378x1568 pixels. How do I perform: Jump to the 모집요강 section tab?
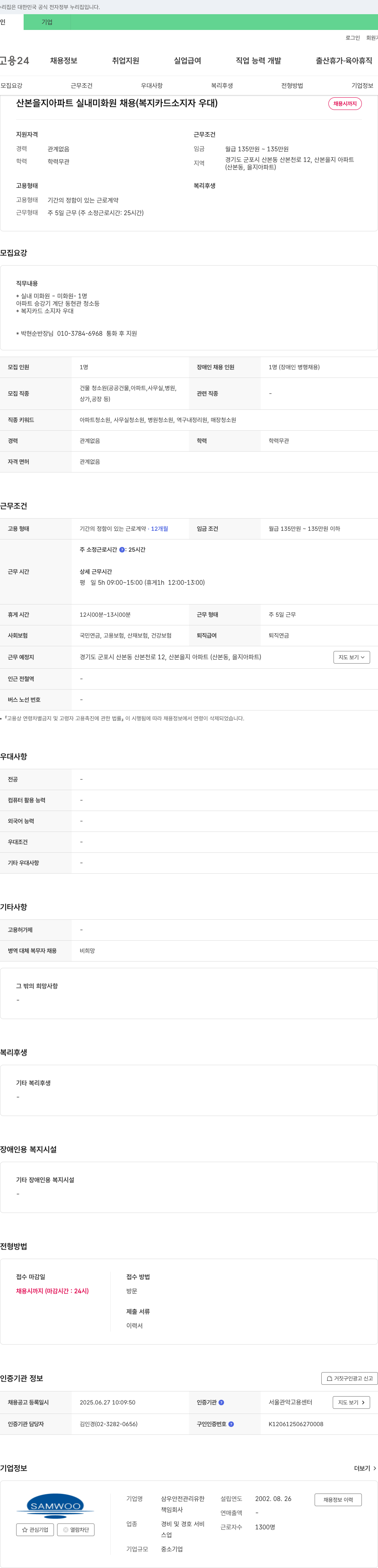click(11, 86)
